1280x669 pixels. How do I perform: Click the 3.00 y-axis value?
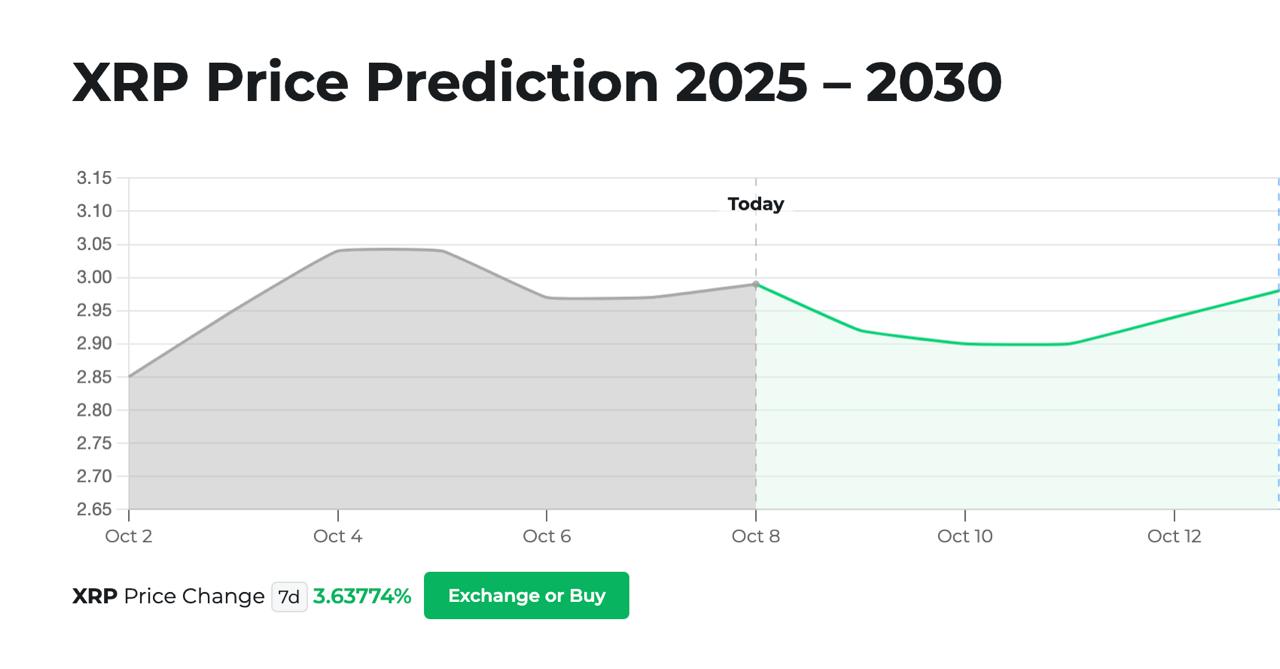(94, 278)
